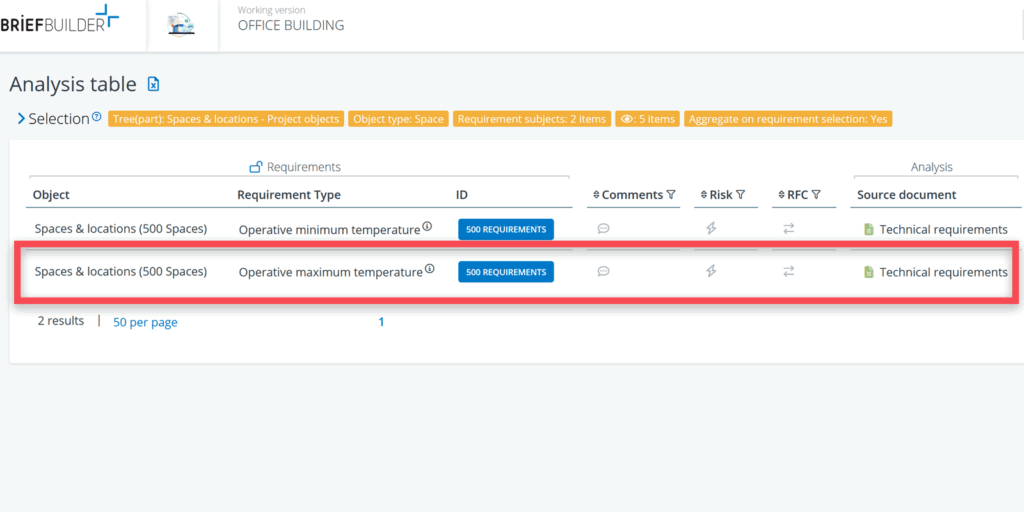1024x512 pixels.
Task: Click the 500 REQUIREMENTS button for minimum temperature
Action: coord(506,229)
